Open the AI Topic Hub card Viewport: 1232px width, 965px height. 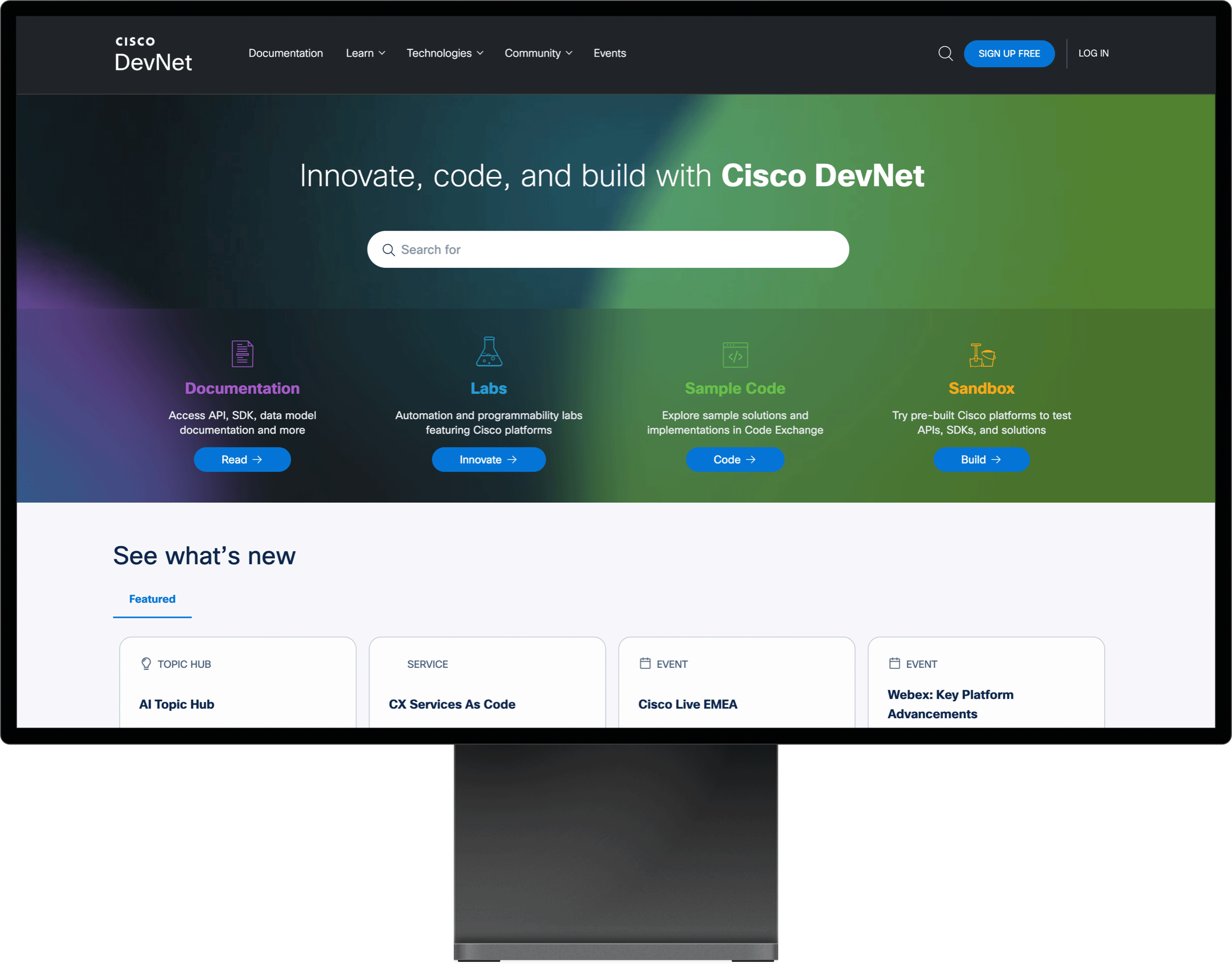pyautogui.click(x=238, y=683)
